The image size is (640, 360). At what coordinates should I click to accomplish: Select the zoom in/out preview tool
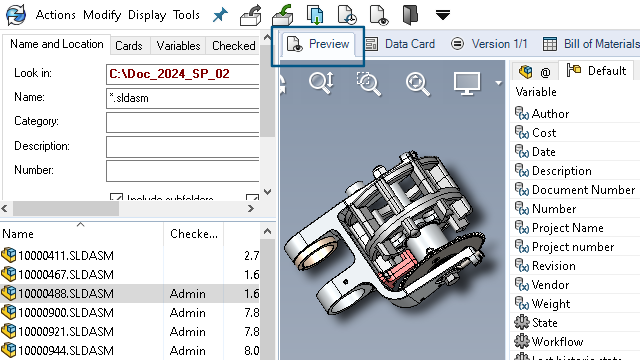pos(321,83)
